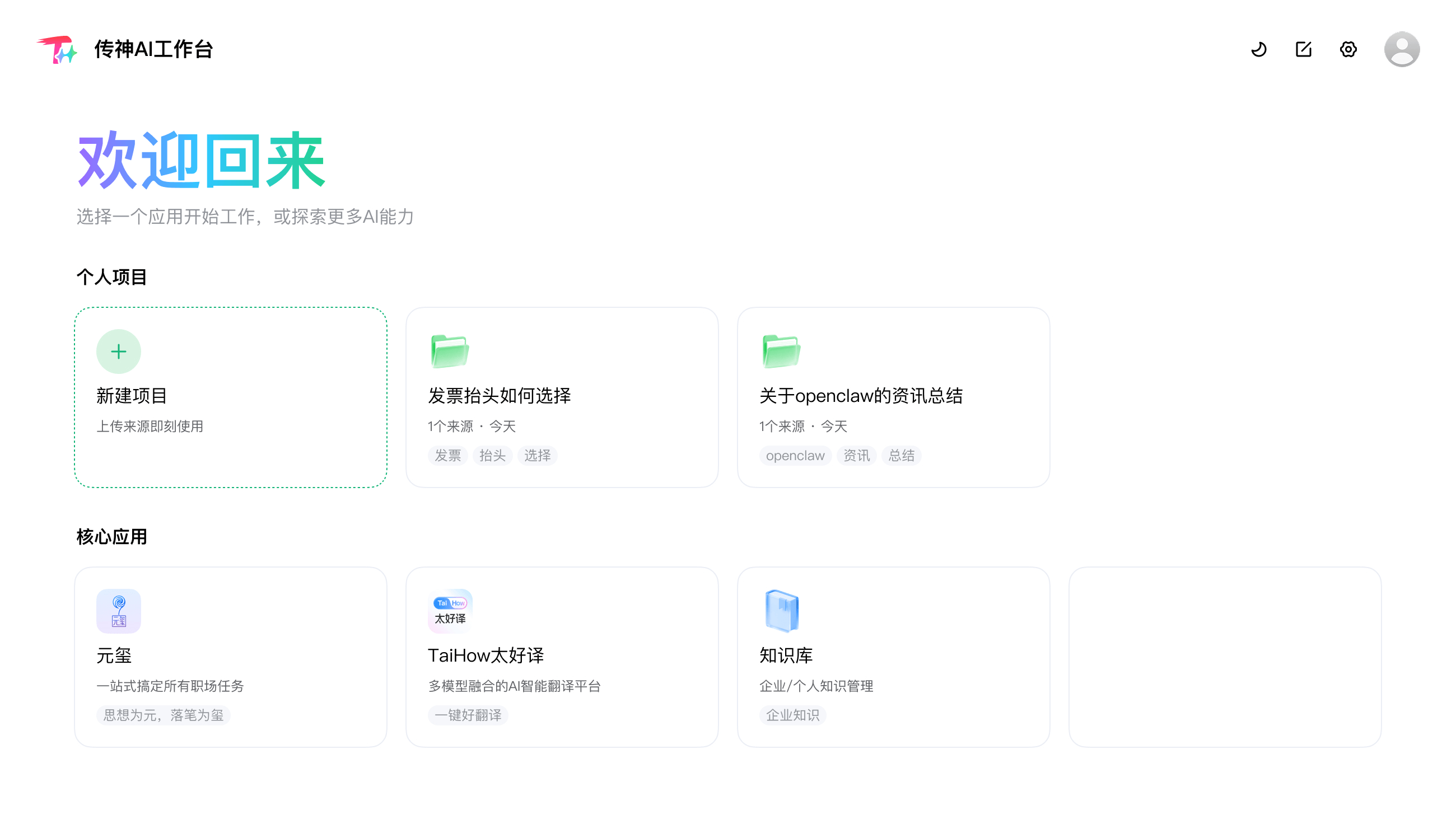The width and height of the screenshot is (1456, 815).
Task: Click the green plus icon for new project
Action: (119, 352)
